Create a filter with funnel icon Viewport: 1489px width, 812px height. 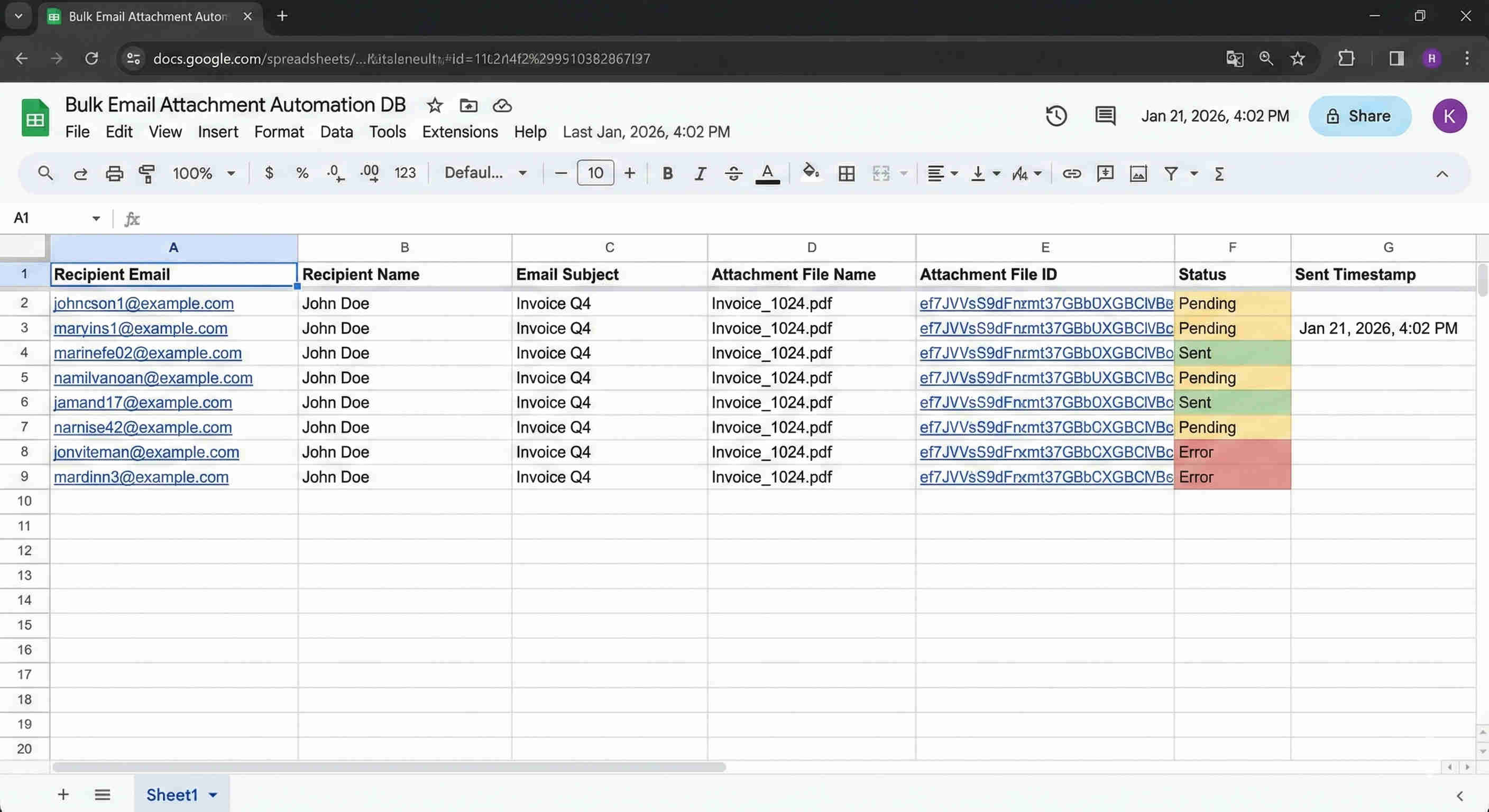[x=1171, y=173]
